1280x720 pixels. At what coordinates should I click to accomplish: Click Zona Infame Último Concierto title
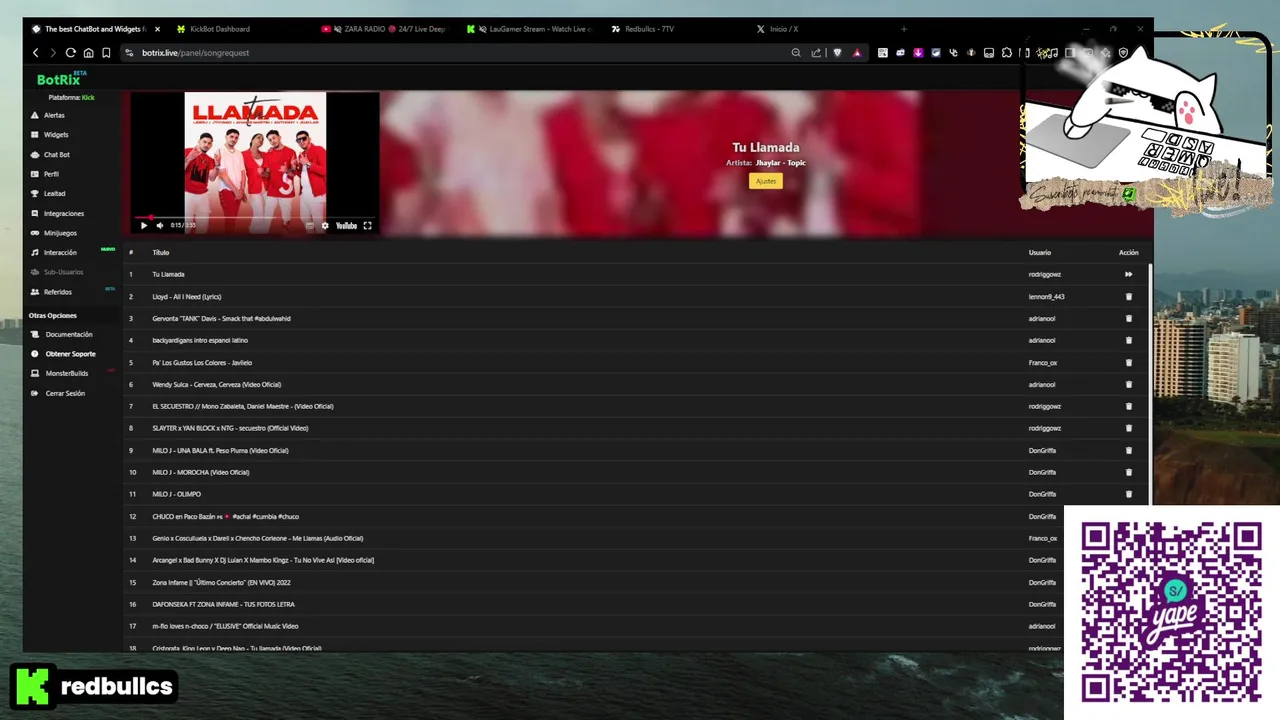click(x=221, y=582)
